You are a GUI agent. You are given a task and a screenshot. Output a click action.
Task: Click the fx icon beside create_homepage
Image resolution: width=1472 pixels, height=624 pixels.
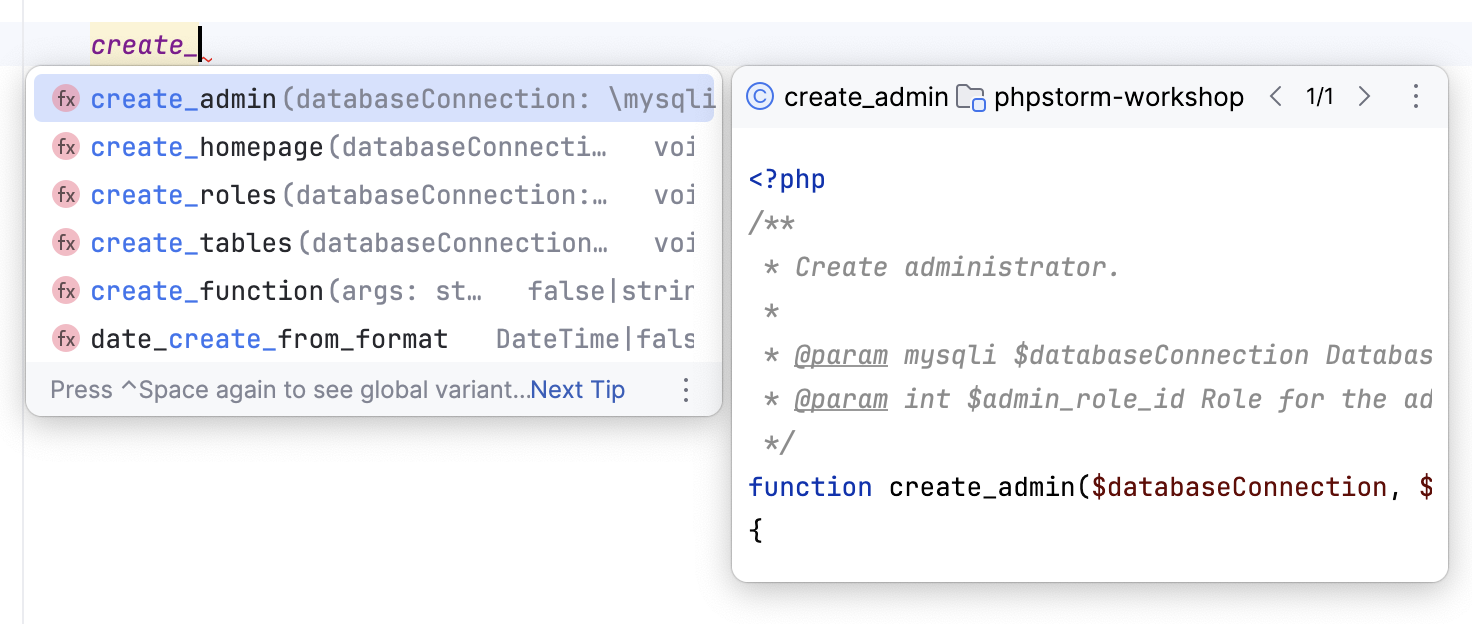[x=66, y=147]
